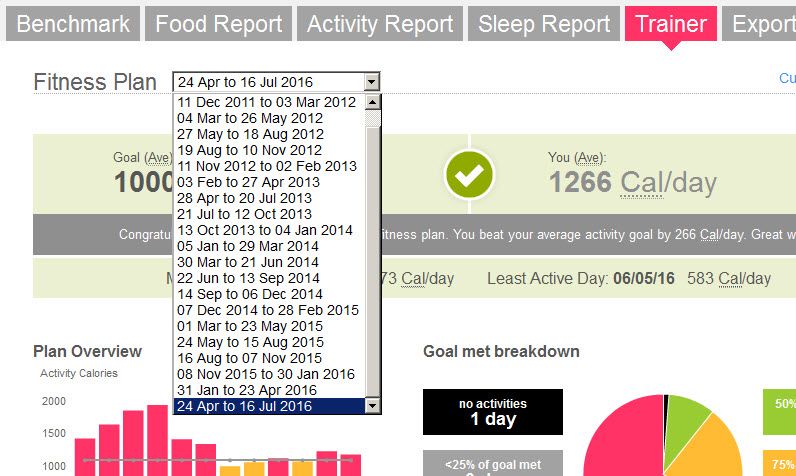The image size is (796, 476).
Task: Click the gray <25% of goal met box
Action: click(x=492, y=463)
